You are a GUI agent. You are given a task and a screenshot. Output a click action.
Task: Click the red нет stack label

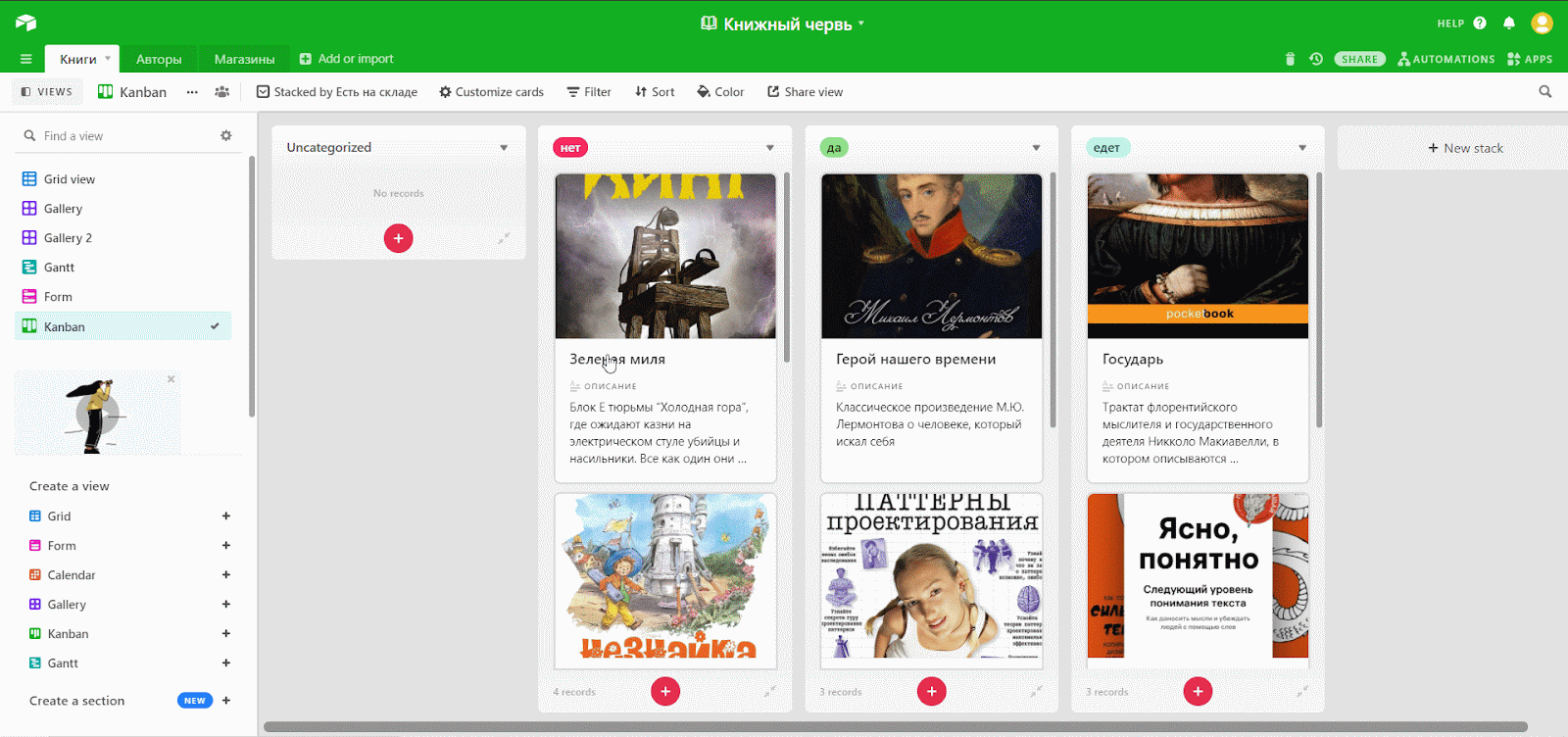point(570,148)
